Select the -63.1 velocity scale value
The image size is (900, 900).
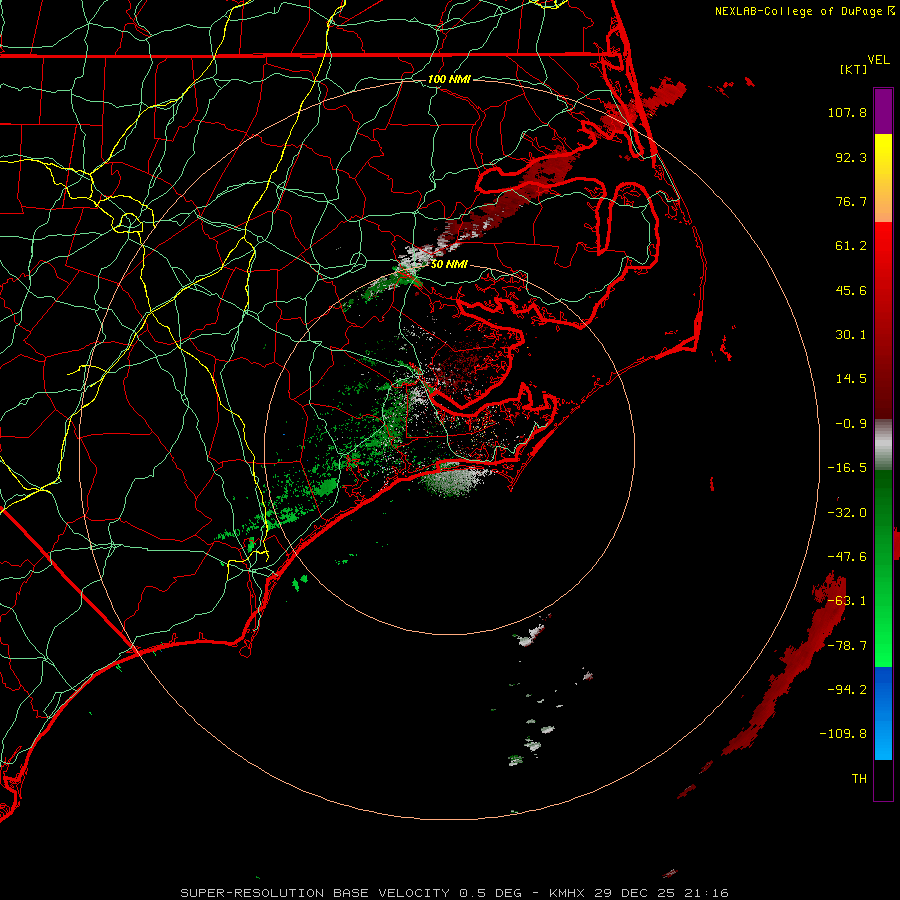click(847, 601)
